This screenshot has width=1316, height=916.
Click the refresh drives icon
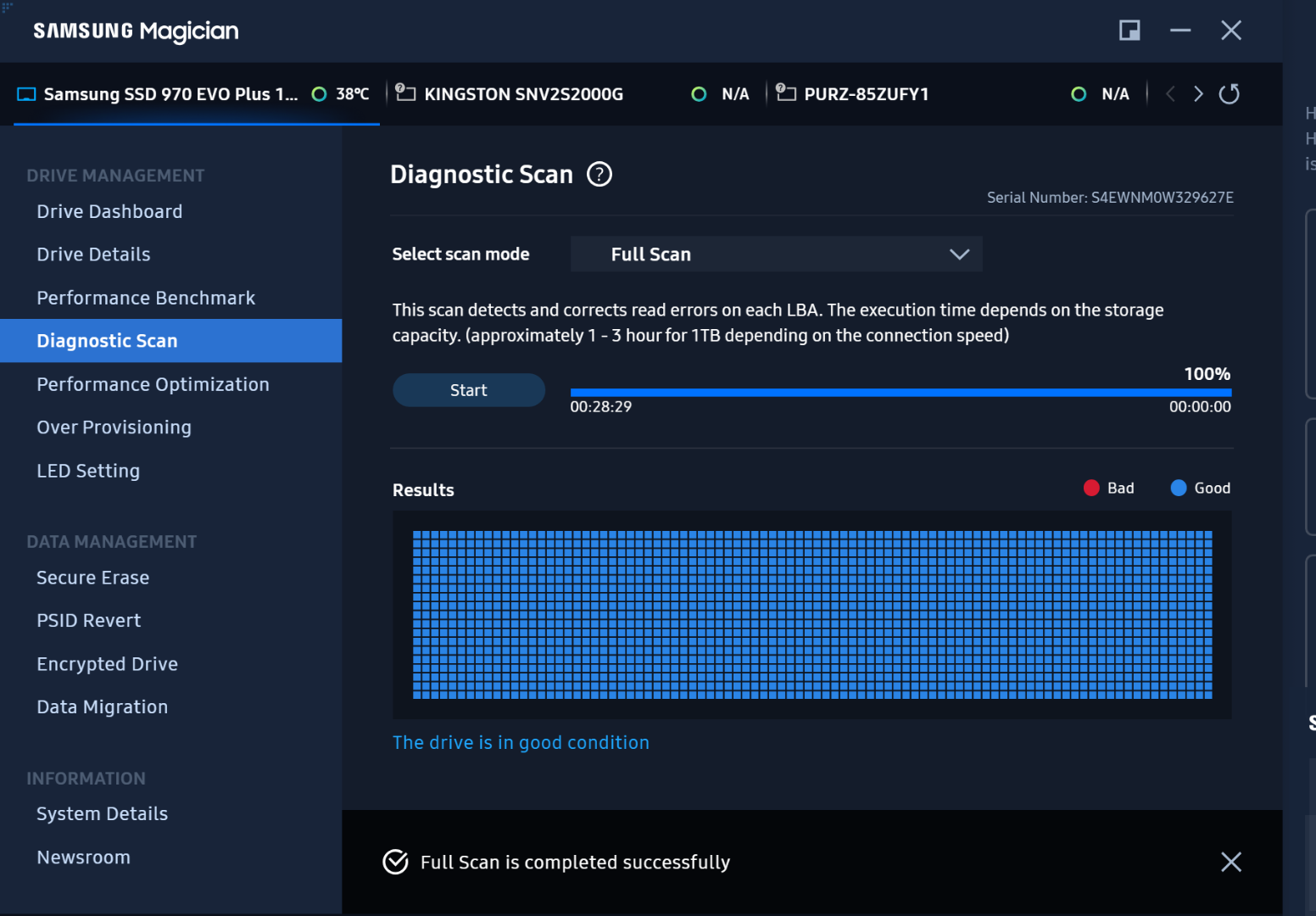pos(1229,93)
